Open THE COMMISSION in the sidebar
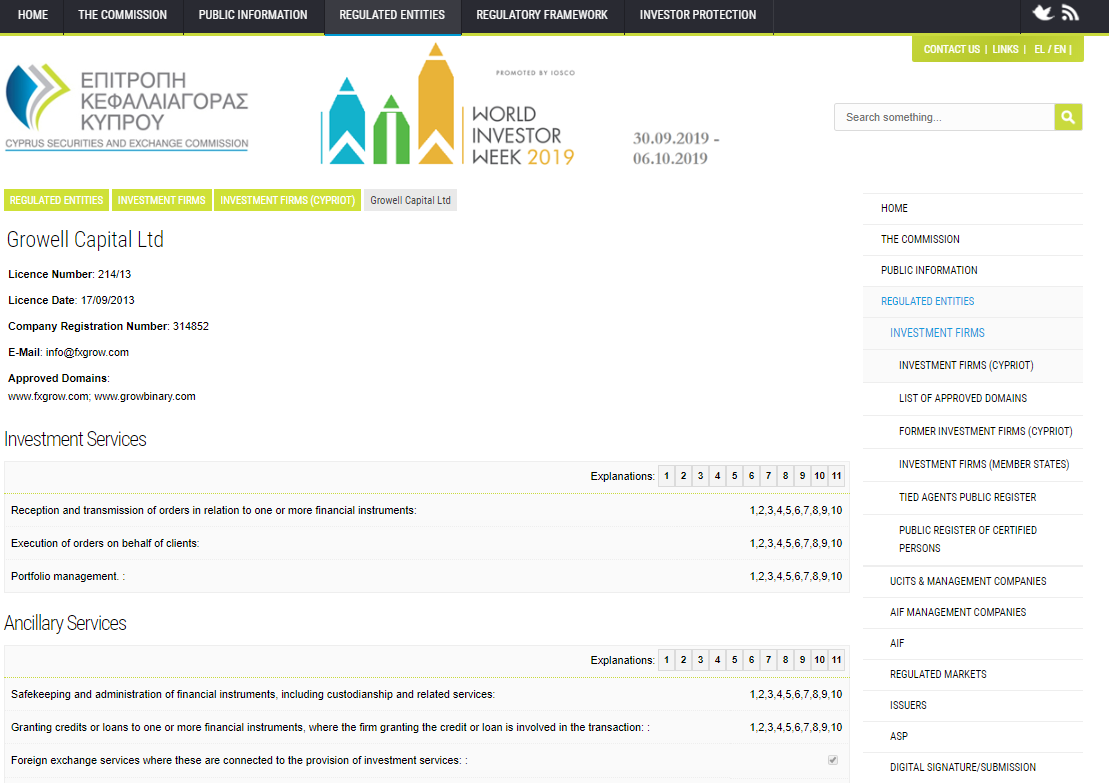1109x783 pixels. coord(972,240)
